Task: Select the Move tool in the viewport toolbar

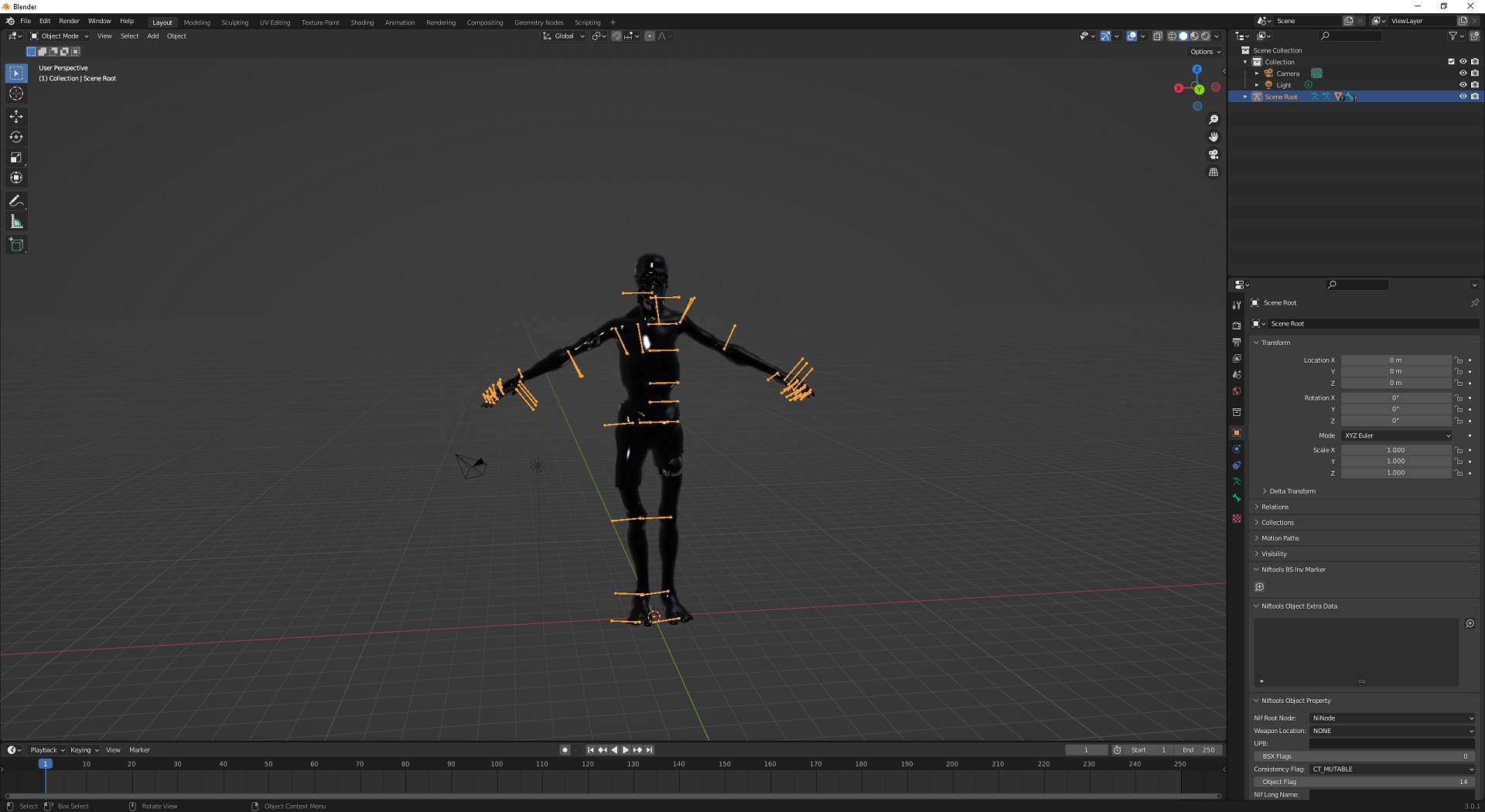Action: coord(15,116)
